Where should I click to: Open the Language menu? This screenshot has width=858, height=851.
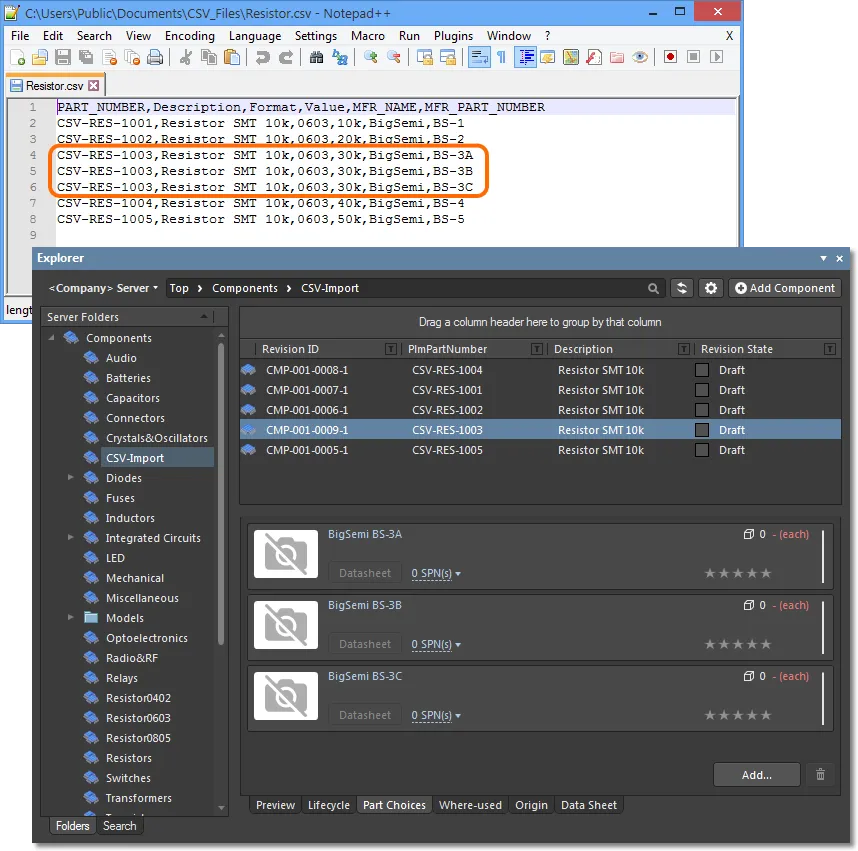(x=255, y=36)
